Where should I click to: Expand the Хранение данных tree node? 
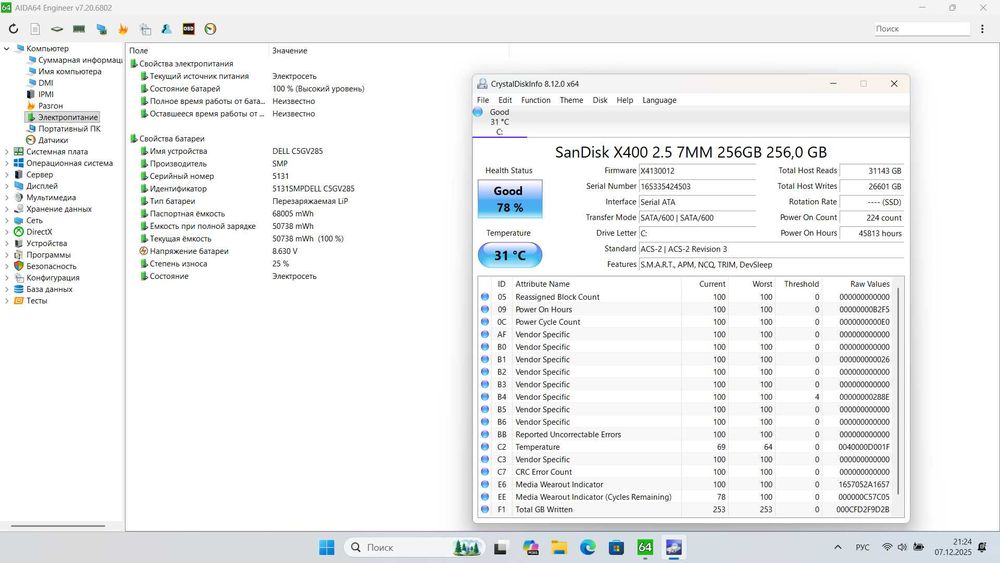[6, 209]
